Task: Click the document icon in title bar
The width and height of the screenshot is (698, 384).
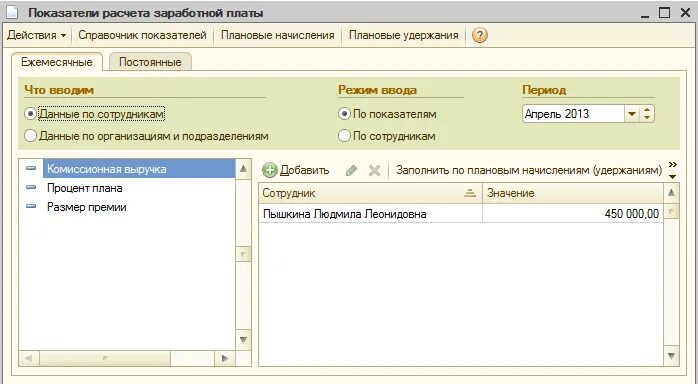Action: [12, 13]
